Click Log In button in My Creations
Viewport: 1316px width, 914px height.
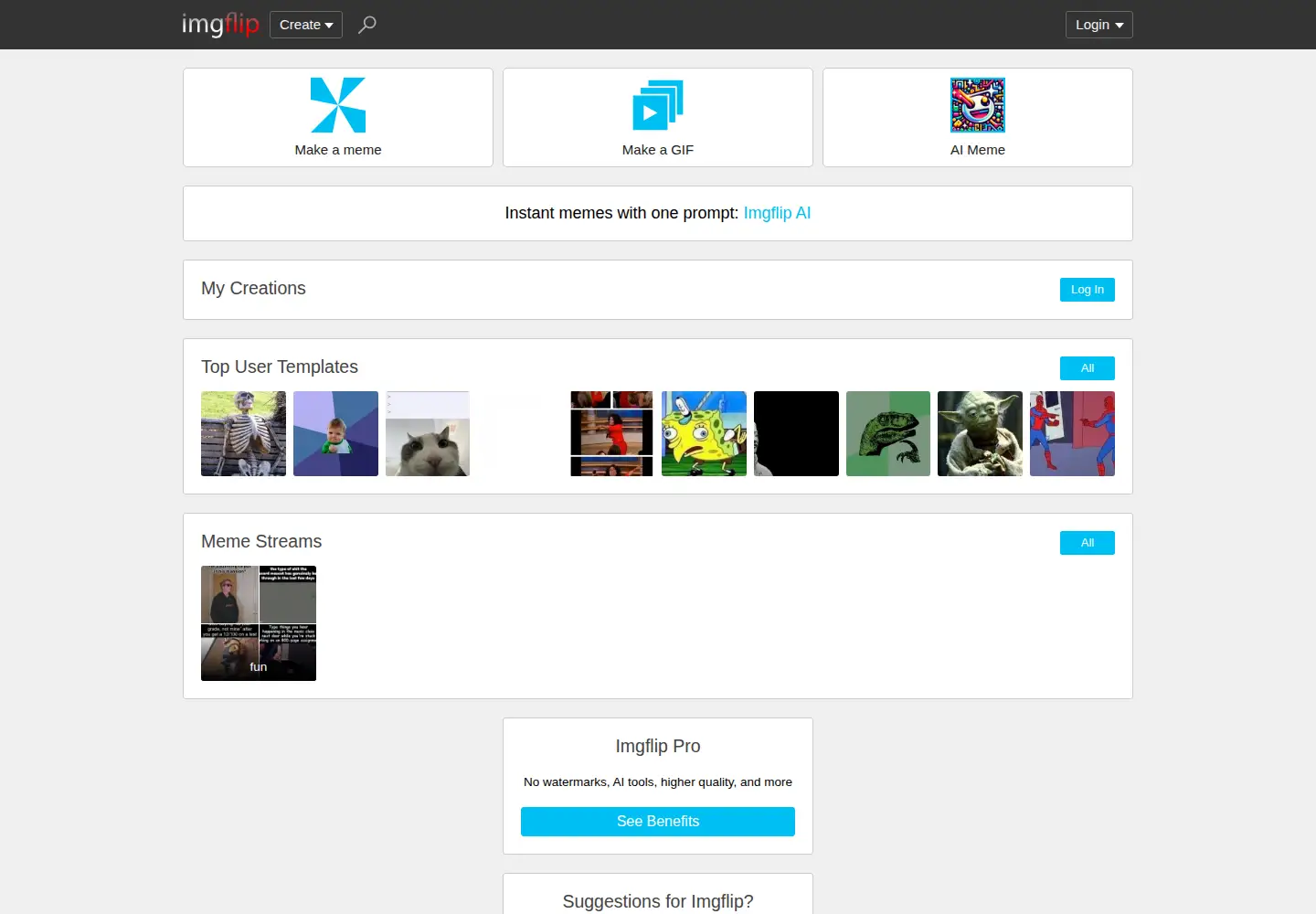(x=1088, y=290)
